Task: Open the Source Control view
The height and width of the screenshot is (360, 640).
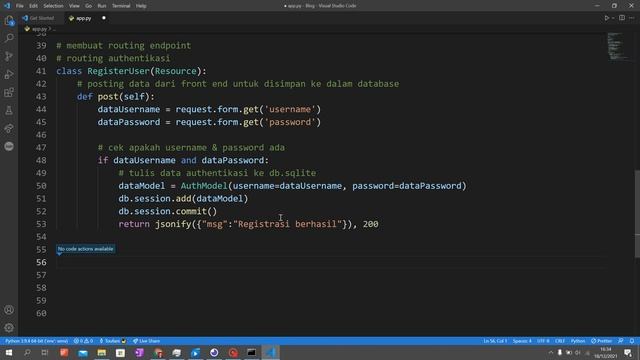Action: [9, 56]
